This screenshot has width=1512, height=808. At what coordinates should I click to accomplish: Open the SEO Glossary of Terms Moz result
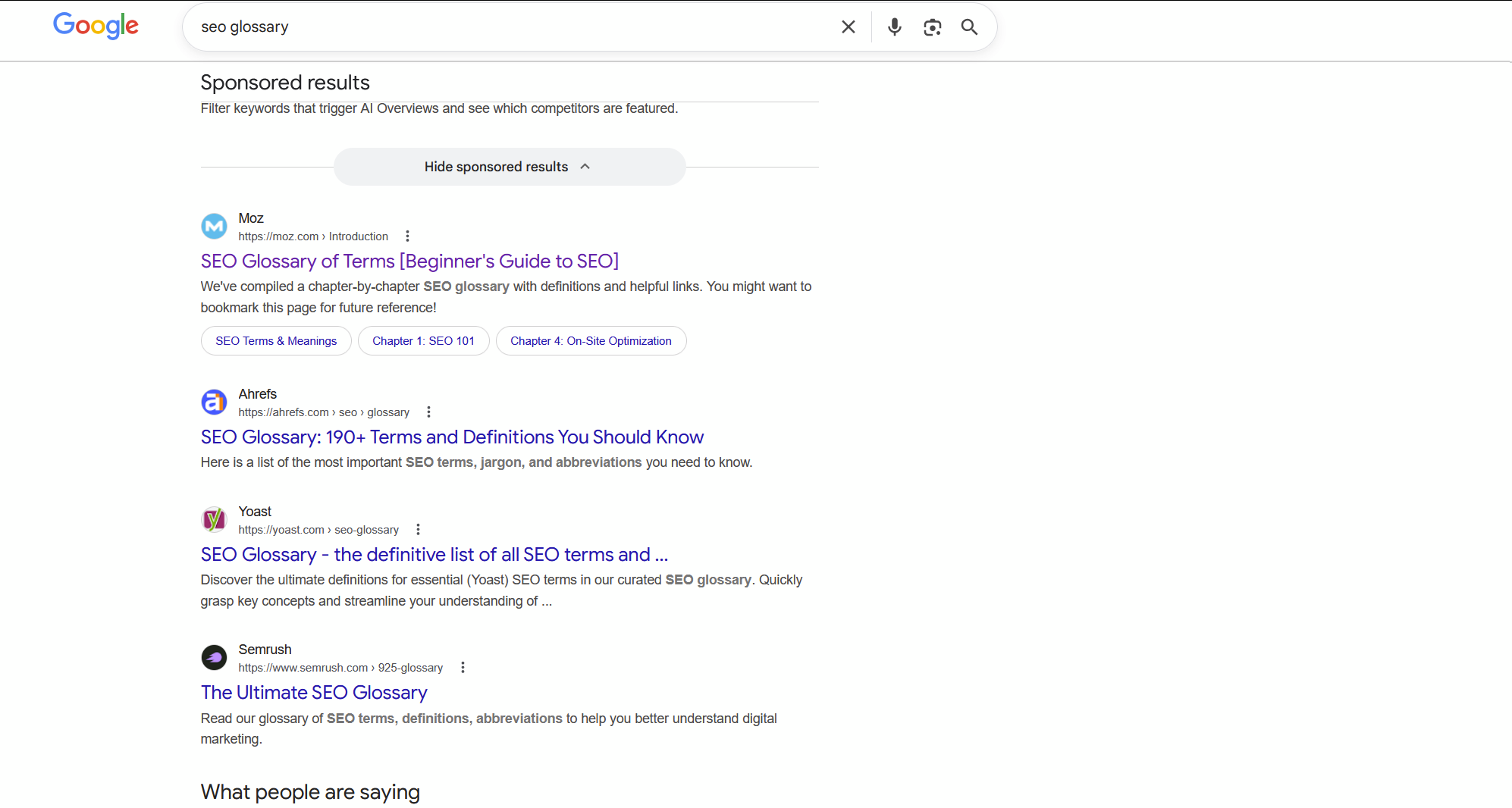click(x=409, y=261)
